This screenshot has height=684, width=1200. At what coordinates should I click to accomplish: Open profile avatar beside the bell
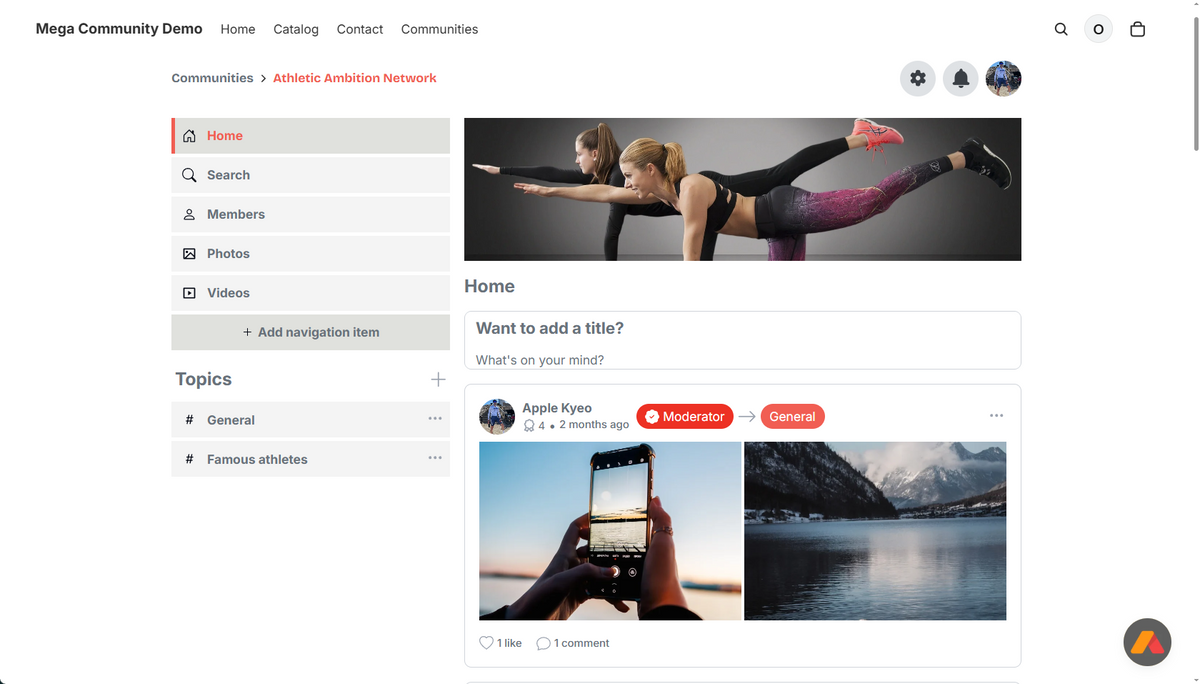point(1003,78)
